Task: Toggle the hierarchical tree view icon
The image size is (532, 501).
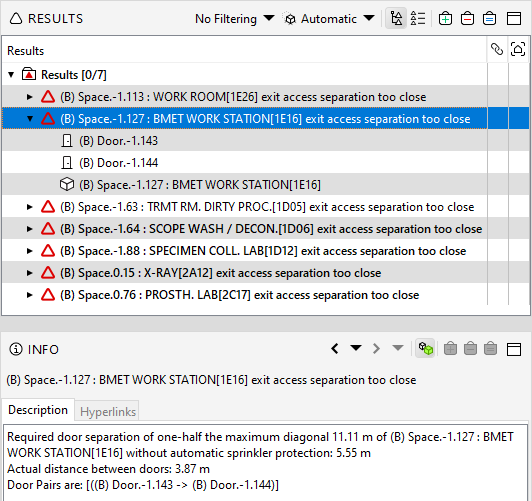Action: click(x=396, y=19)
